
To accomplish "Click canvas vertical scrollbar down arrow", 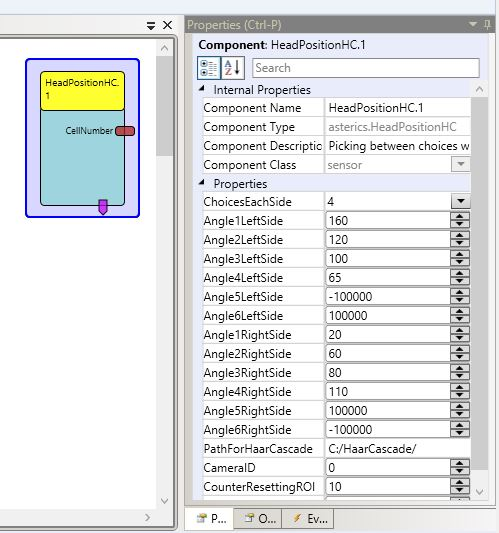I will (x=165, y=501).
